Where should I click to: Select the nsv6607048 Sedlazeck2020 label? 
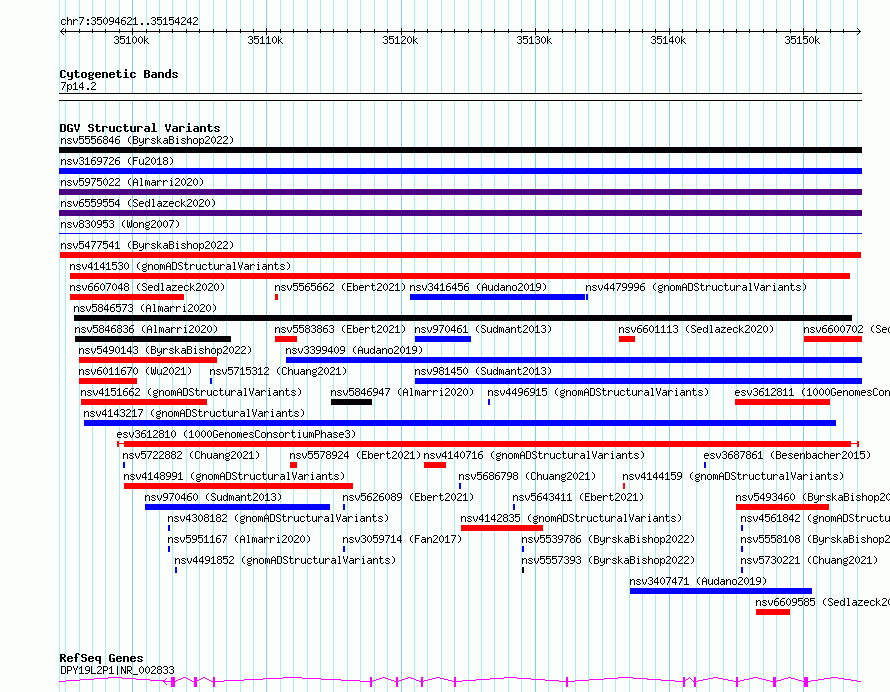(147, 287)
